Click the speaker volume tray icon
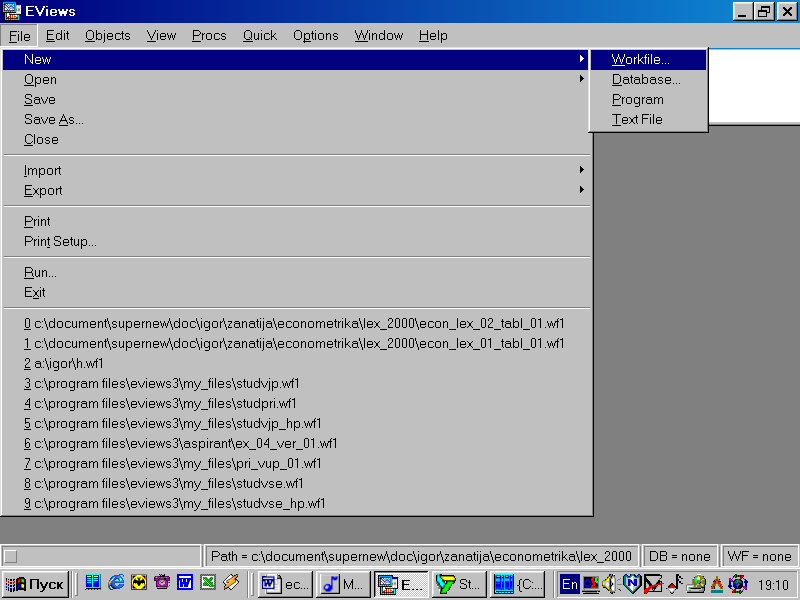Image resolution: width=800 pixels, height=600 pixels. [x=611, y=584]
